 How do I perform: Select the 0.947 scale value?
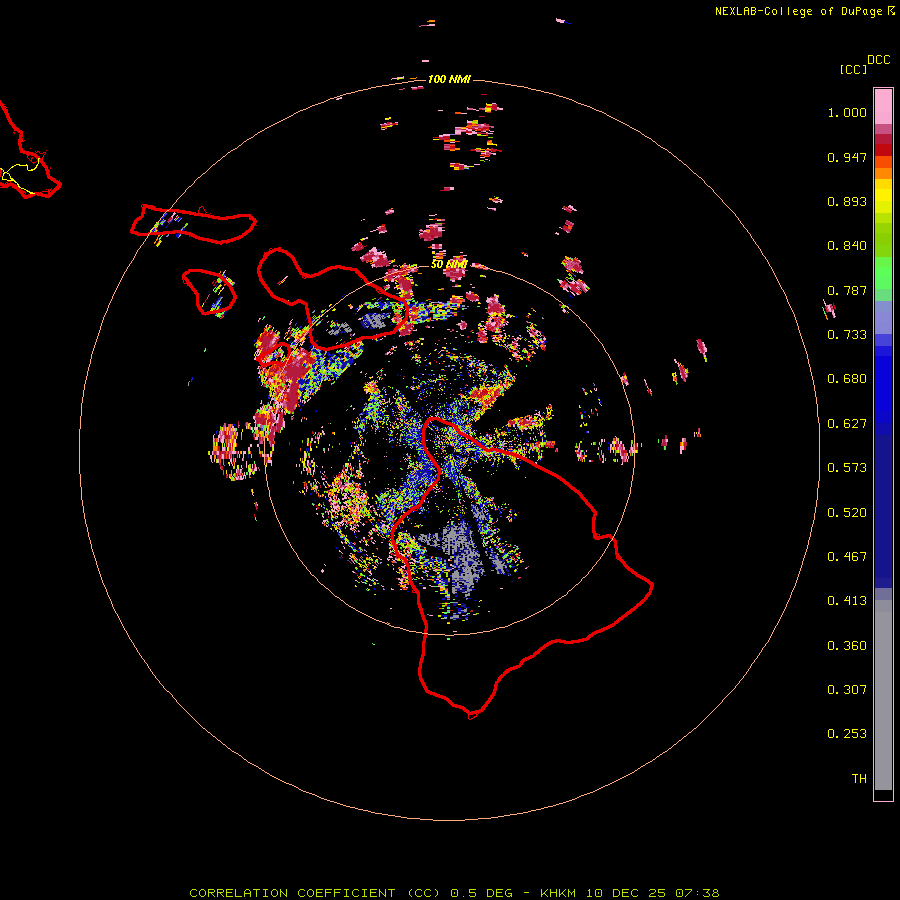(x=847, y=157)
